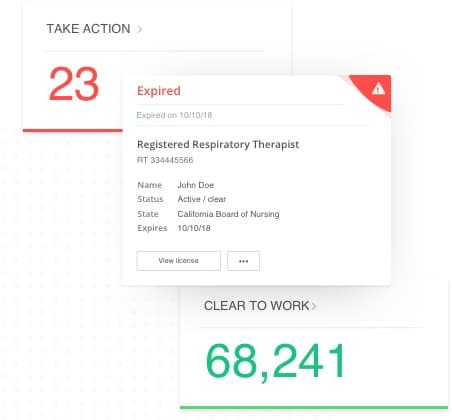The image size is (452, 420).
Task: Expand the TAKE ACTION chevron arrow
Action: pos(140,29)
